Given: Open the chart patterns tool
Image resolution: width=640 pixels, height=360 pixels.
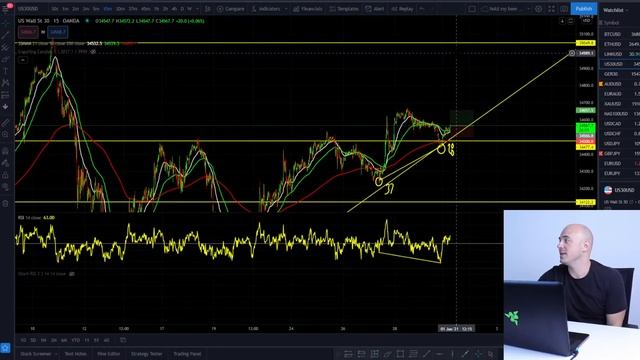Looking at the screenshot, I should (5, 83).
